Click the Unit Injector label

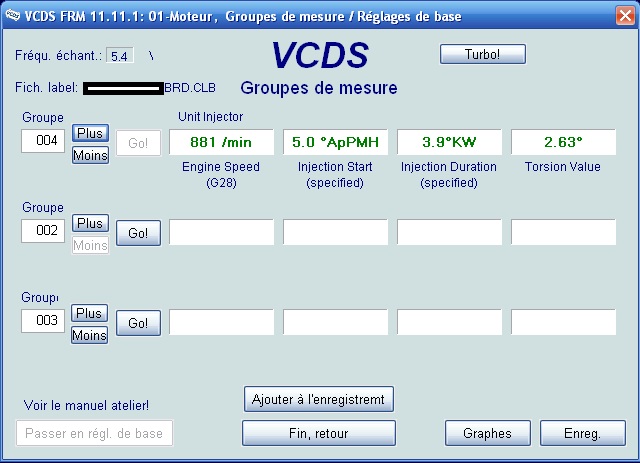(210, 117)
